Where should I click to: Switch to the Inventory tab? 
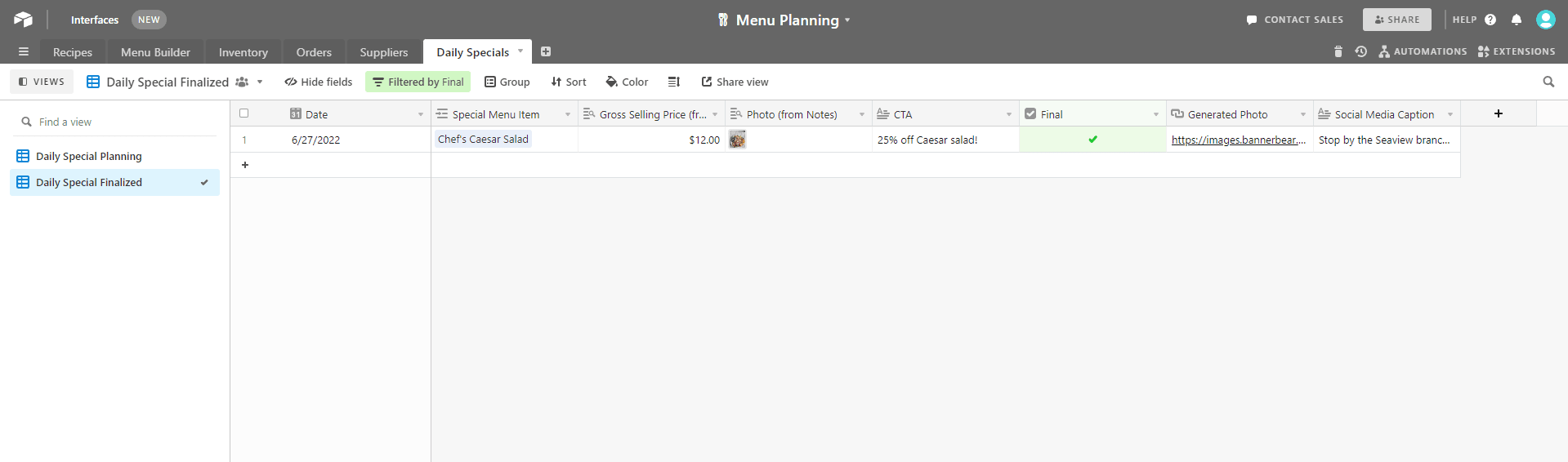point(243,52)
